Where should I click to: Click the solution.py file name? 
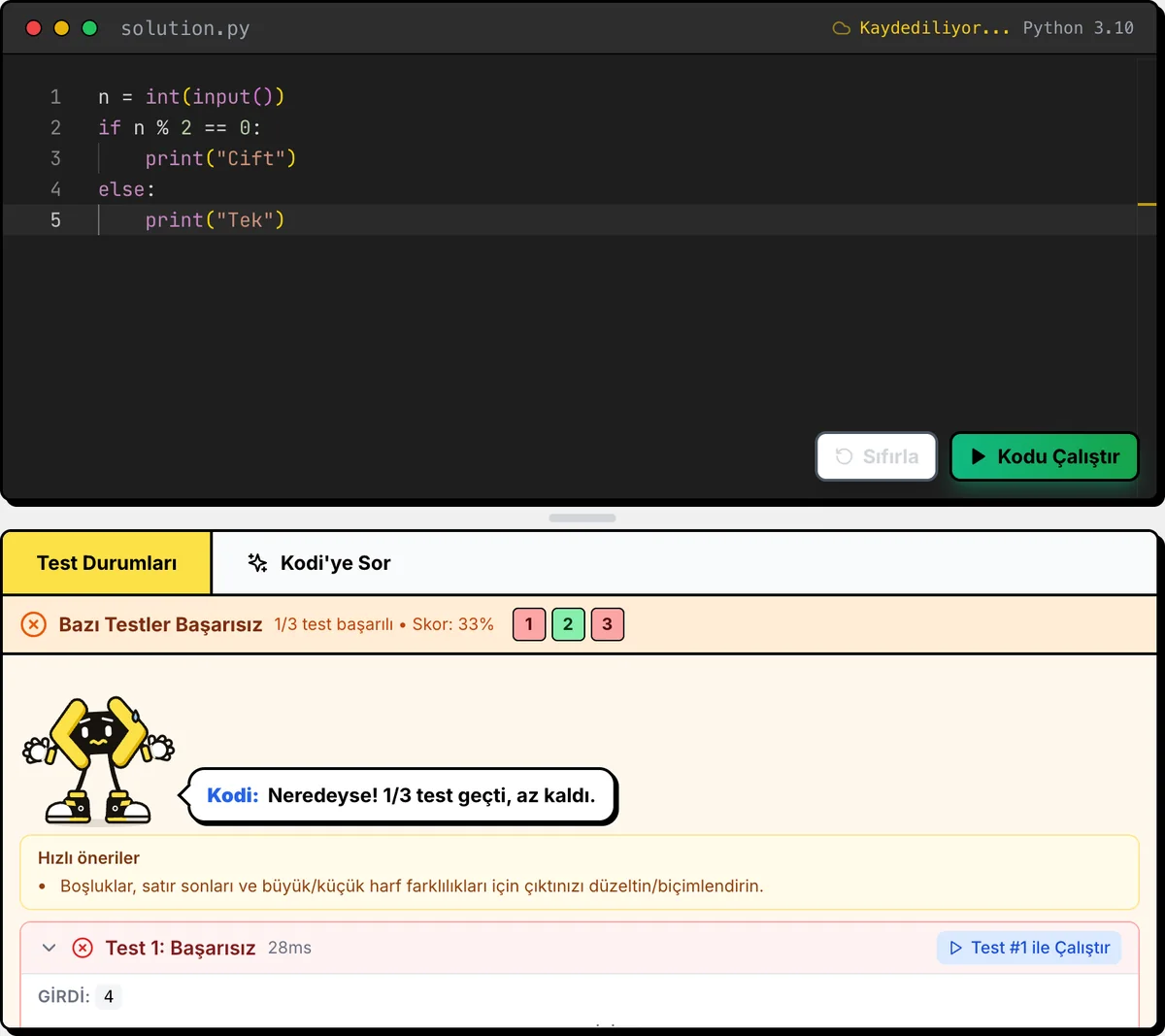coord(185,28)
